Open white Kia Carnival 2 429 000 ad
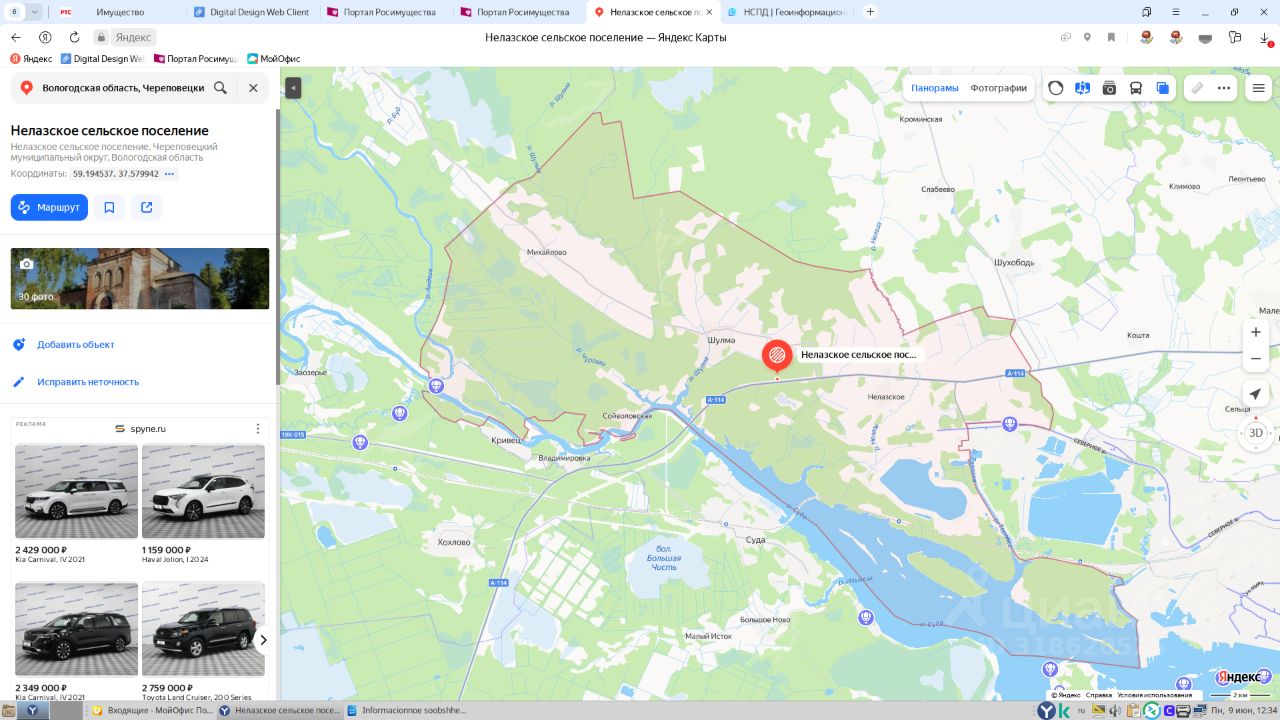 tap(76, 492)
